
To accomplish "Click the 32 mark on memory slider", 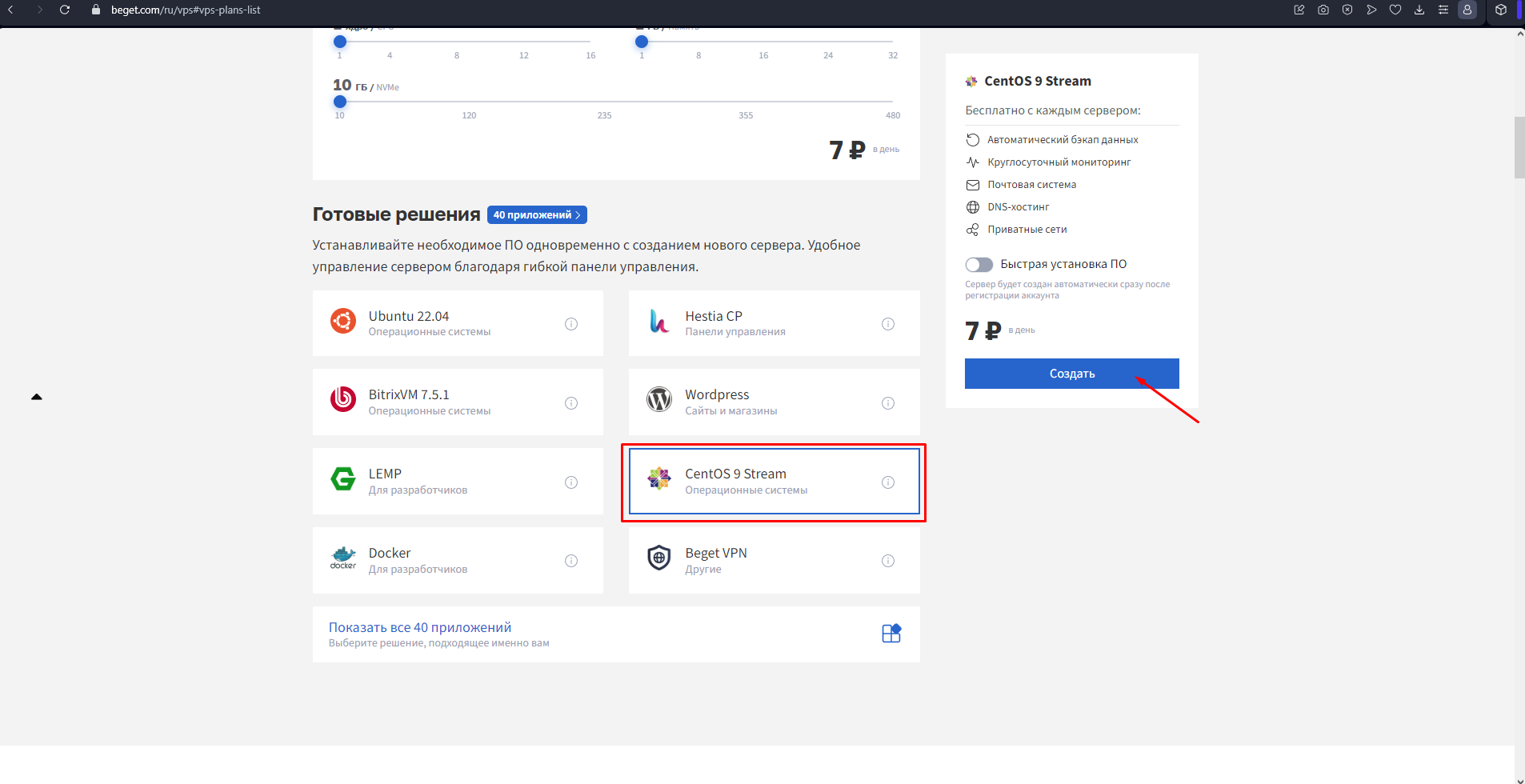I will (893, 55).
